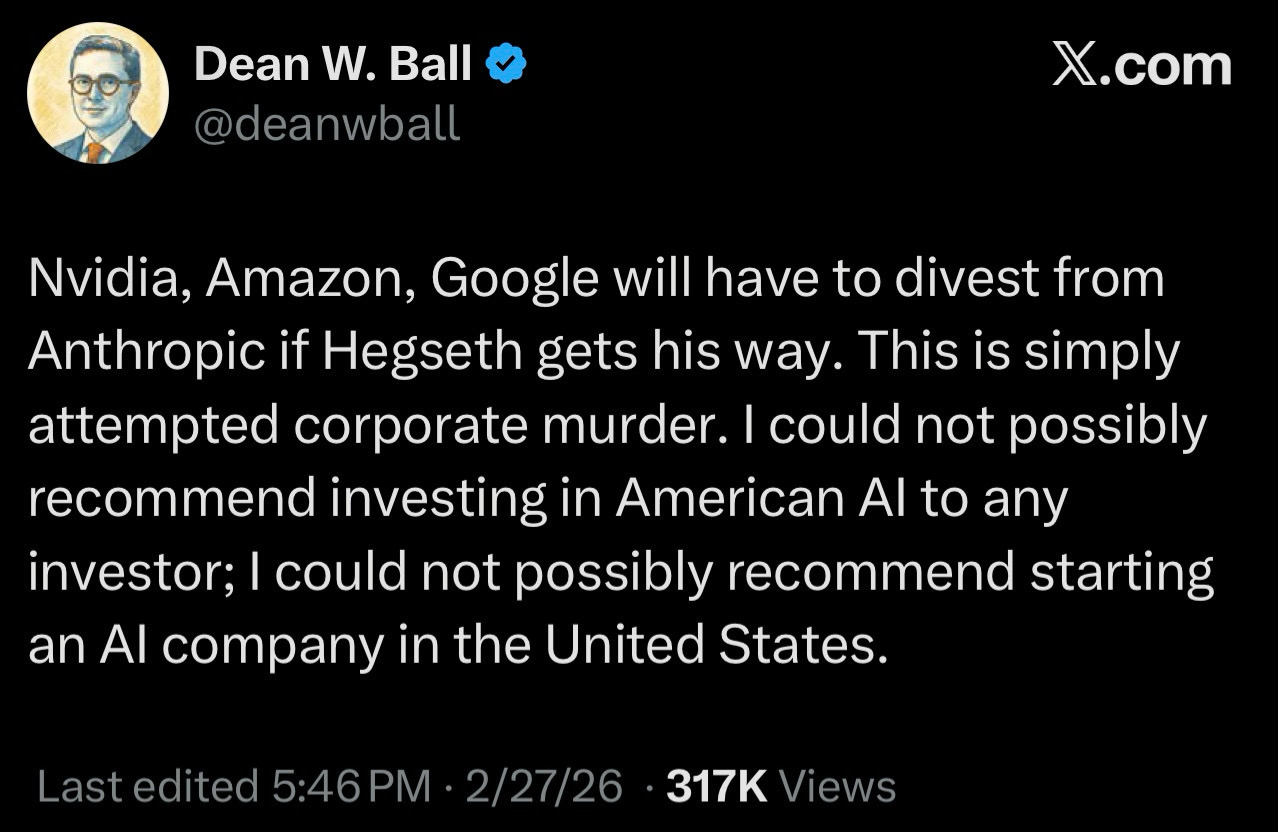Viewport: 1278px width, 832px height.
Task: Click the word "Amazon" in the post
Action: click(x=306, y=278)
